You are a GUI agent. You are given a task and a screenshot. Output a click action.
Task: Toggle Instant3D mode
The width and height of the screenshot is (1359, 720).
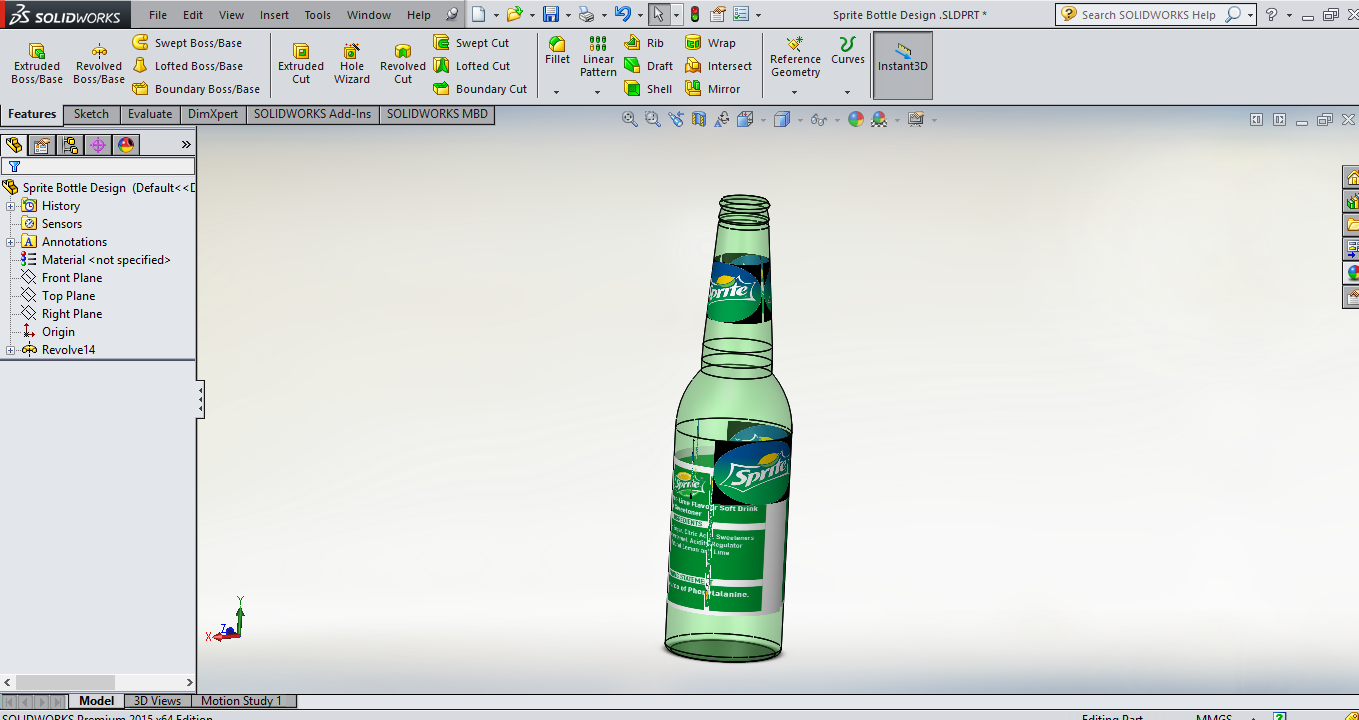point(903,65)
